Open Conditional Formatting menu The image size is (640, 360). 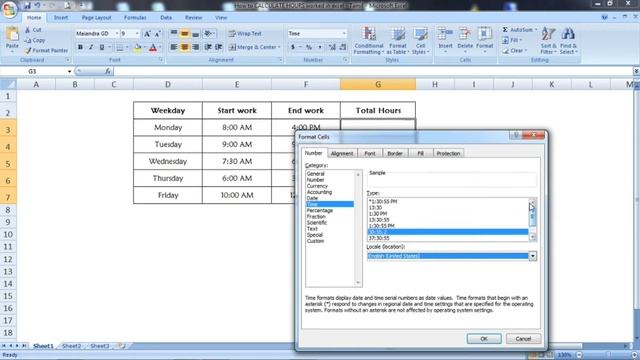369,40
